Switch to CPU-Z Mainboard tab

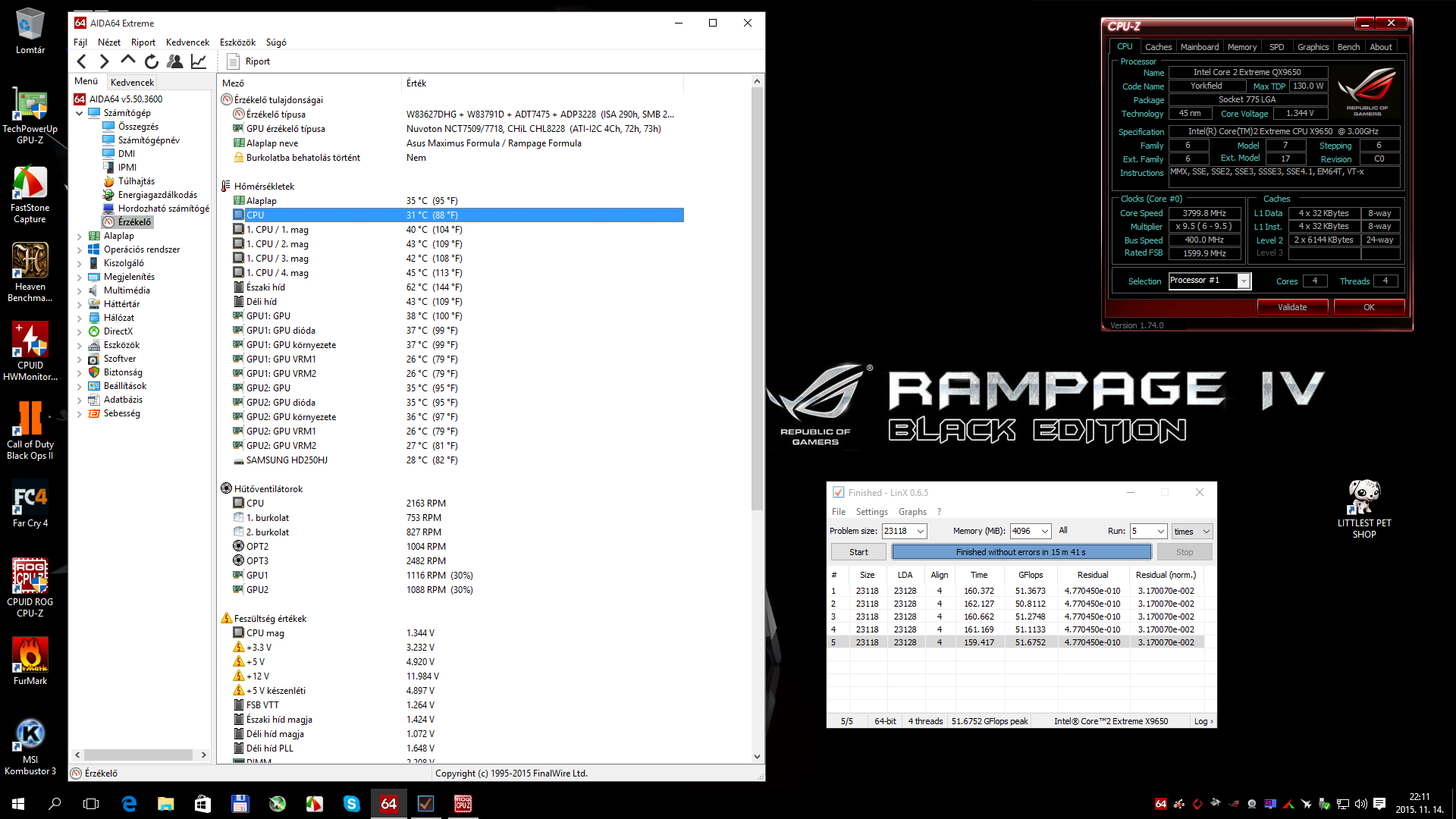[1200, 47]
